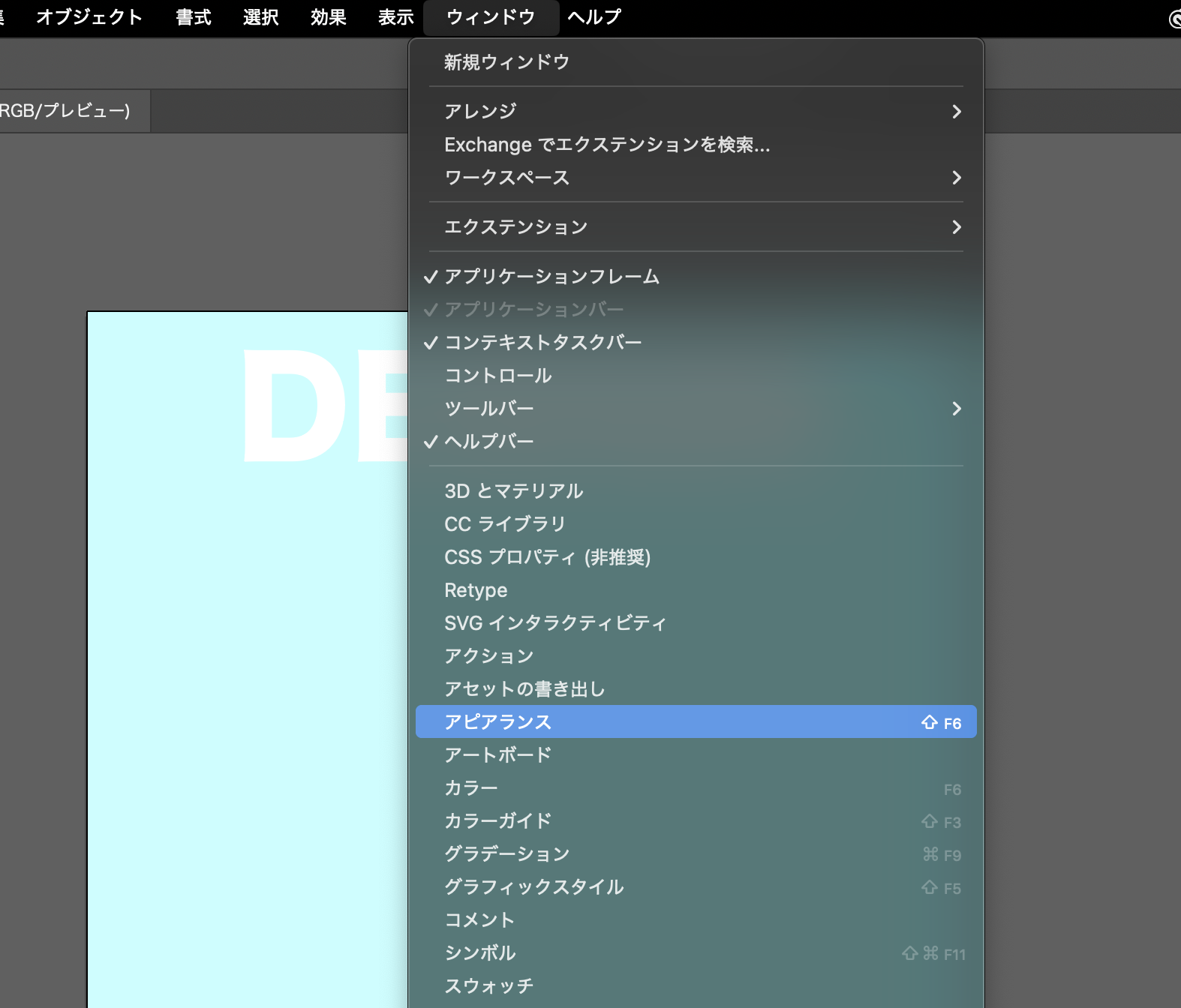Toggle the Application Frame (アプリケーションフレーム) checkmark
Viewport: 1181px width, 1008px height.
coord(551,277)
